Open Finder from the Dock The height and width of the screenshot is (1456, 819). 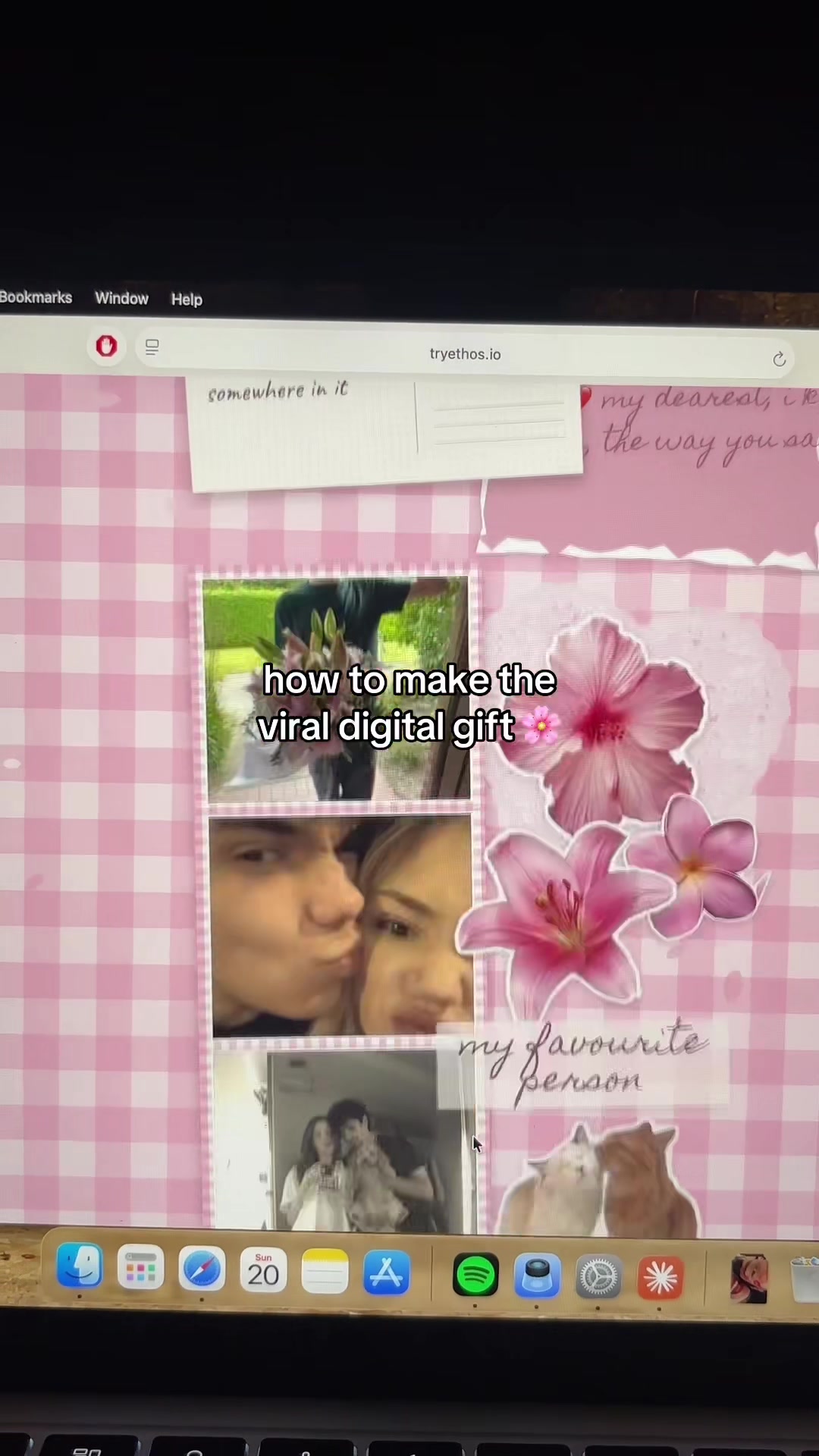(80, 1266)
